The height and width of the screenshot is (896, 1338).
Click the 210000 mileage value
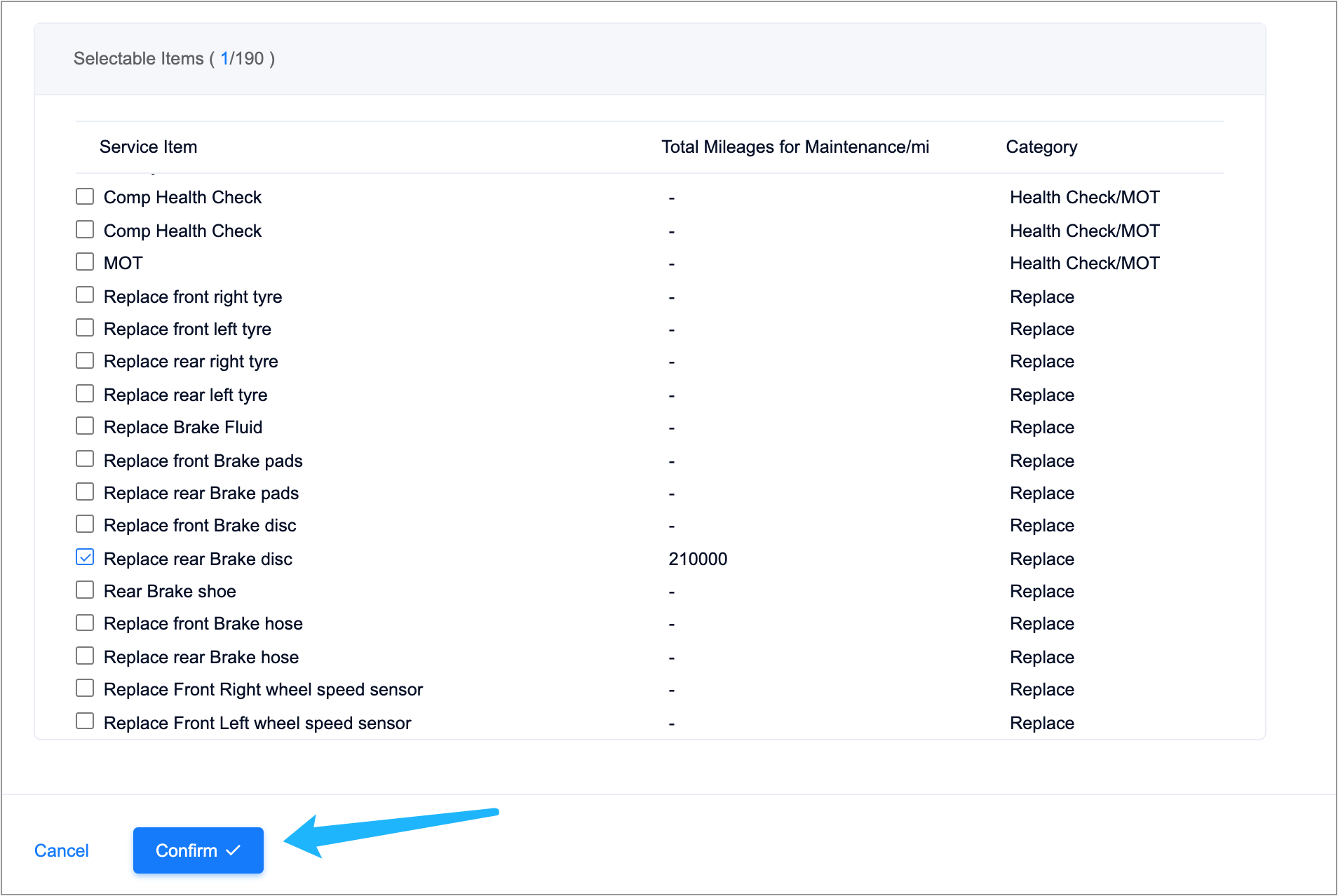tap(698, 559)
